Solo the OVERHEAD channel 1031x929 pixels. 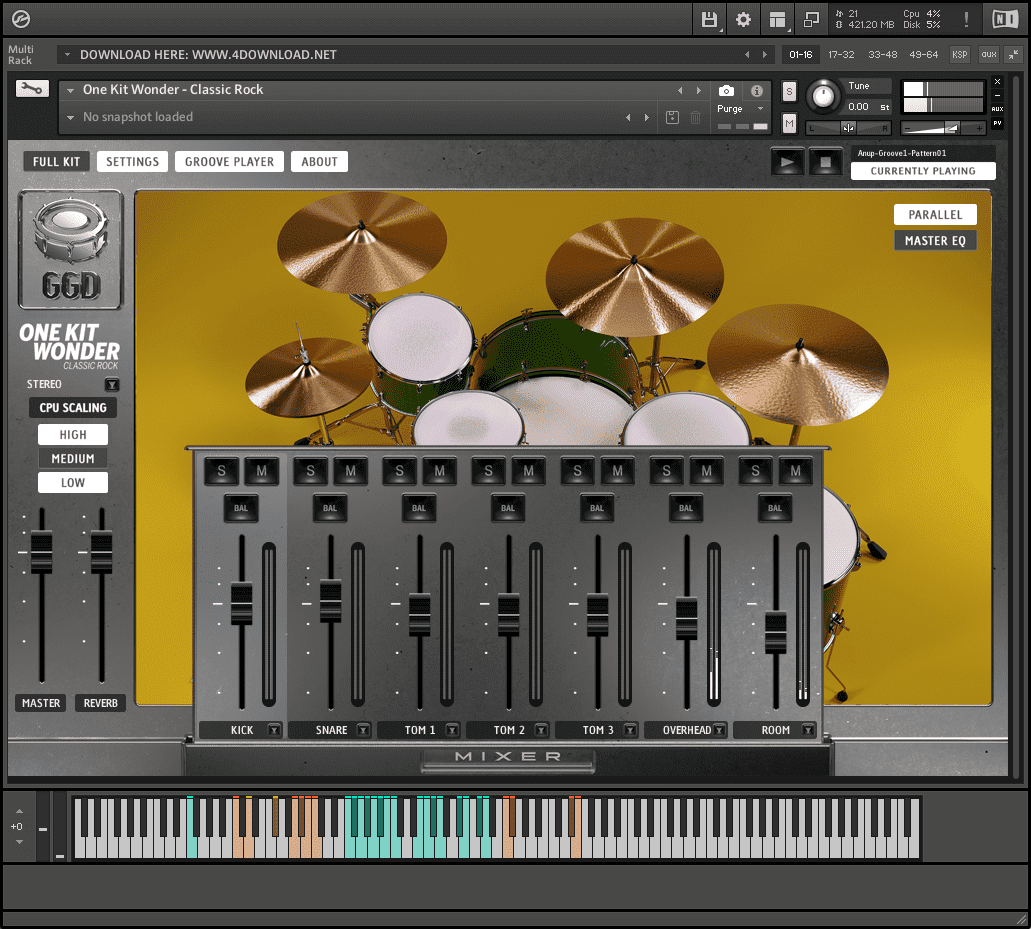(x=666, y=471)
